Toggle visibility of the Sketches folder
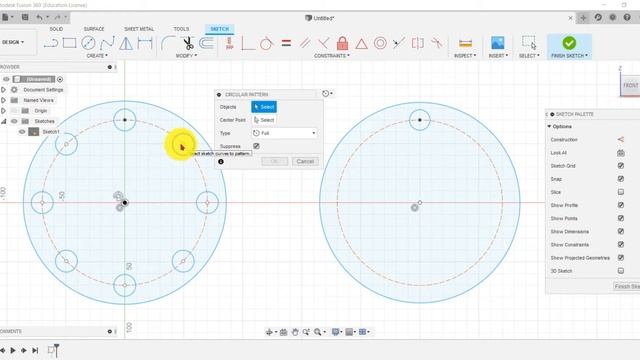This screenshot has width=640, height=360. tap(14, 121)
